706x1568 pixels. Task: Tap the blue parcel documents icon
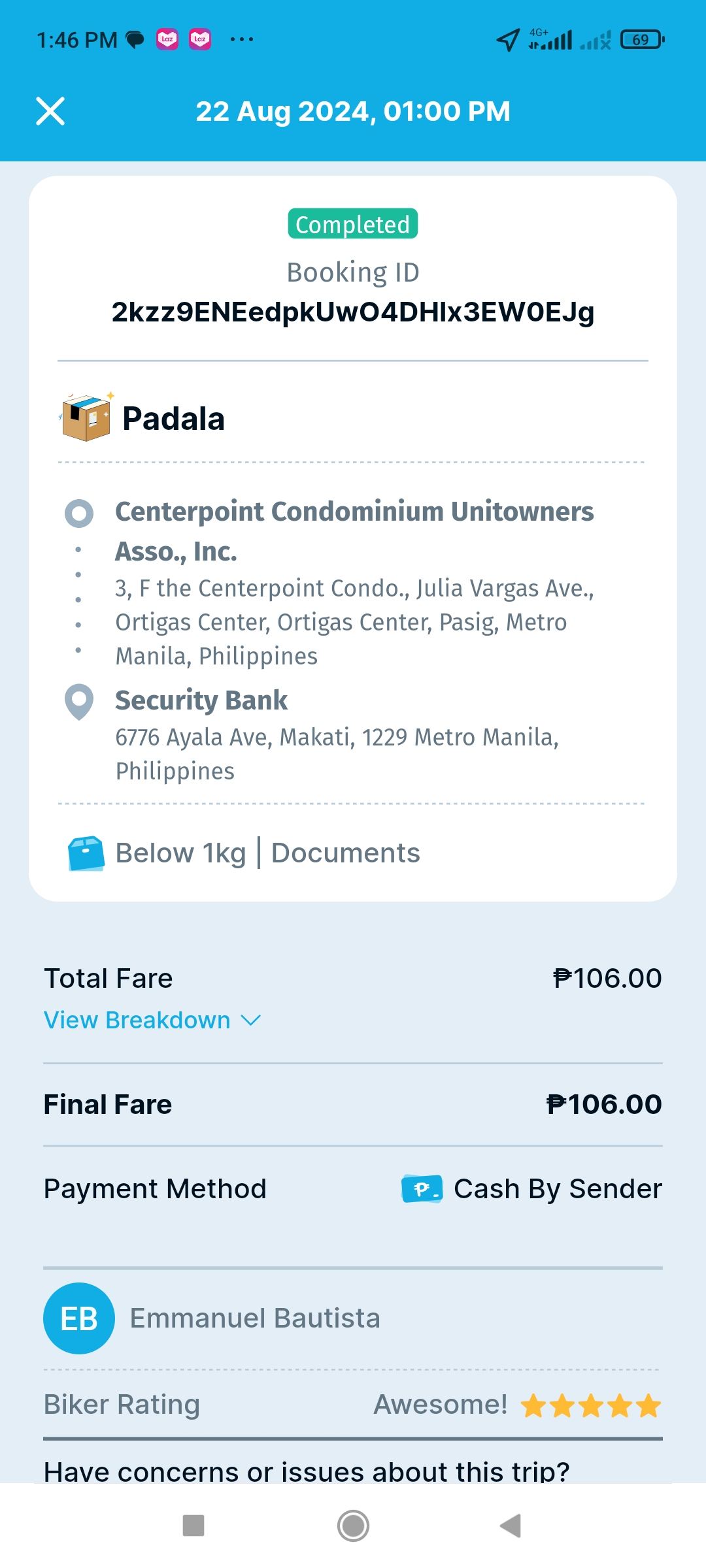click(86, 853)
